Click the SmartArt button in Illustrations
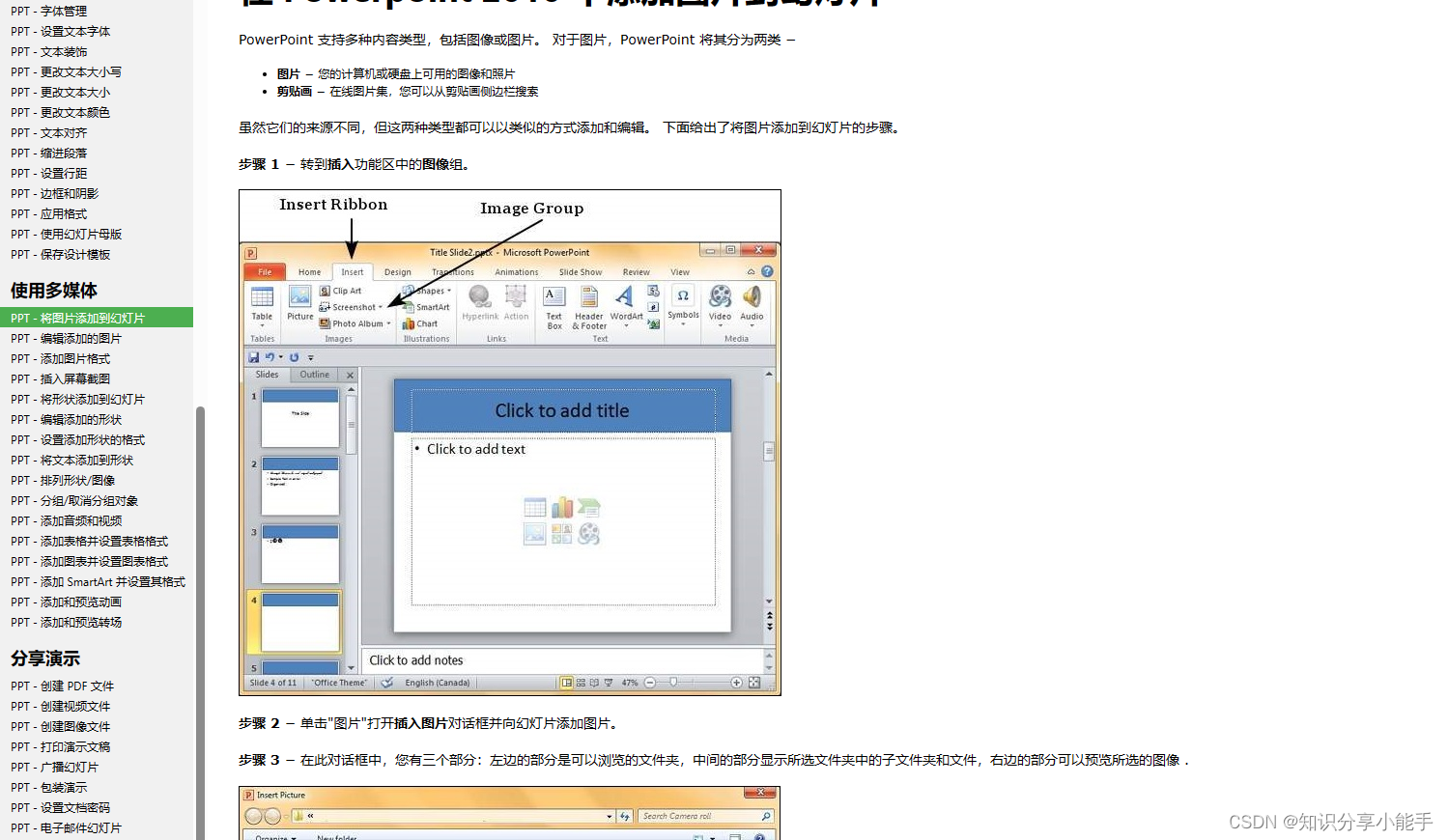 click(426, 307)
